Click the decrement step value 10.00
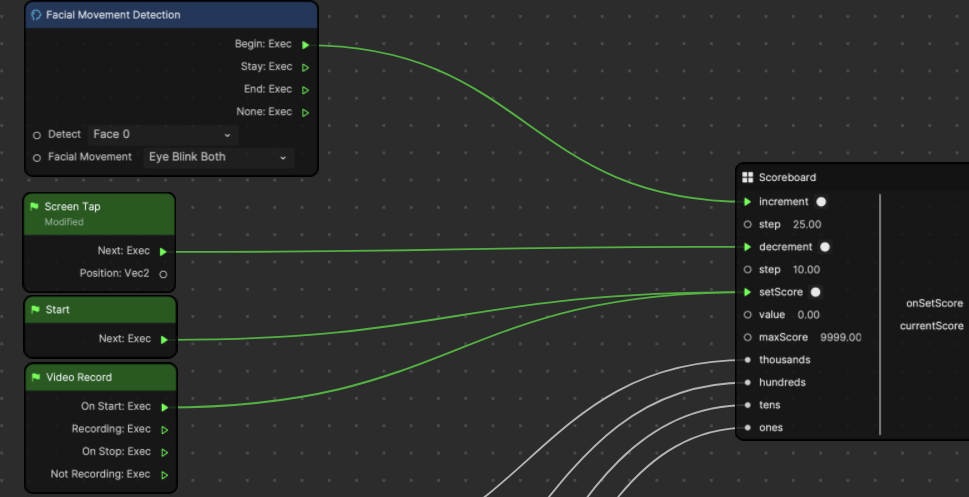Image resolution: width=969 pixels, height=497 pixels. 806,270
